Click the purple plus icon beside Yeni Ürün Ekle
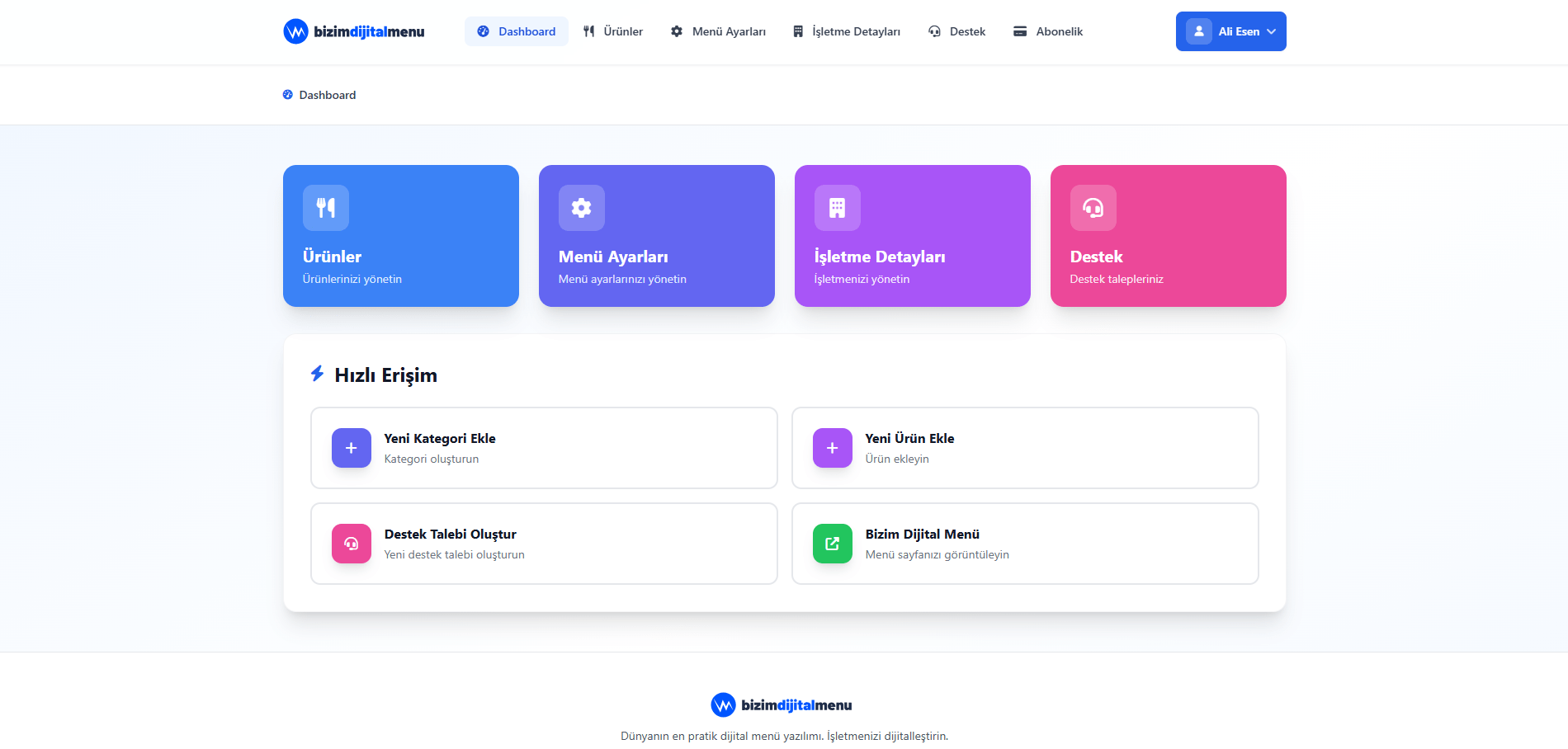Screen dimensions: 1568x749 click(833, 448)
